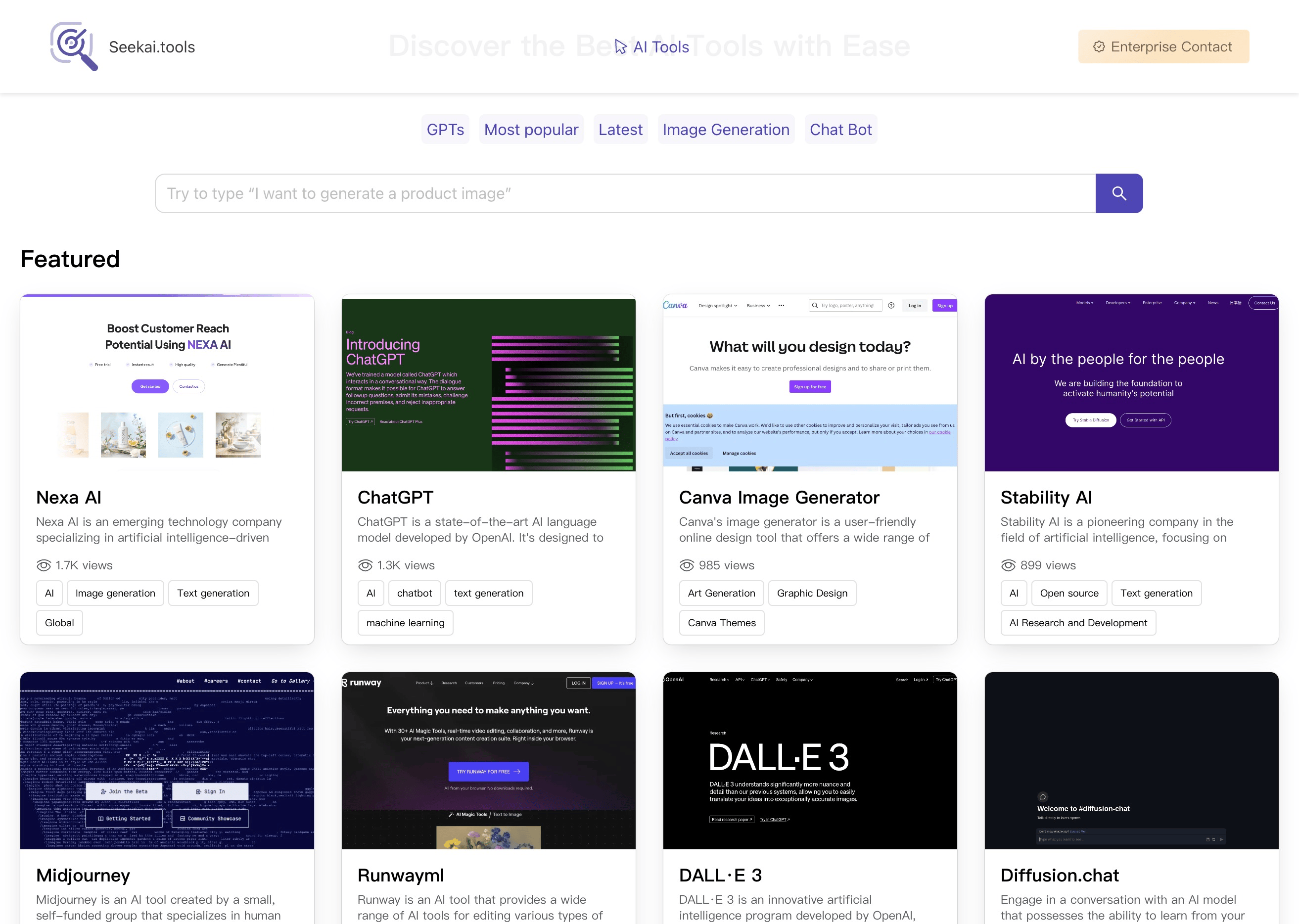This screenshot has height=924, width=1299.
Task: Open the Diffusion.chat preview thumbnail
Action: 1132,761
